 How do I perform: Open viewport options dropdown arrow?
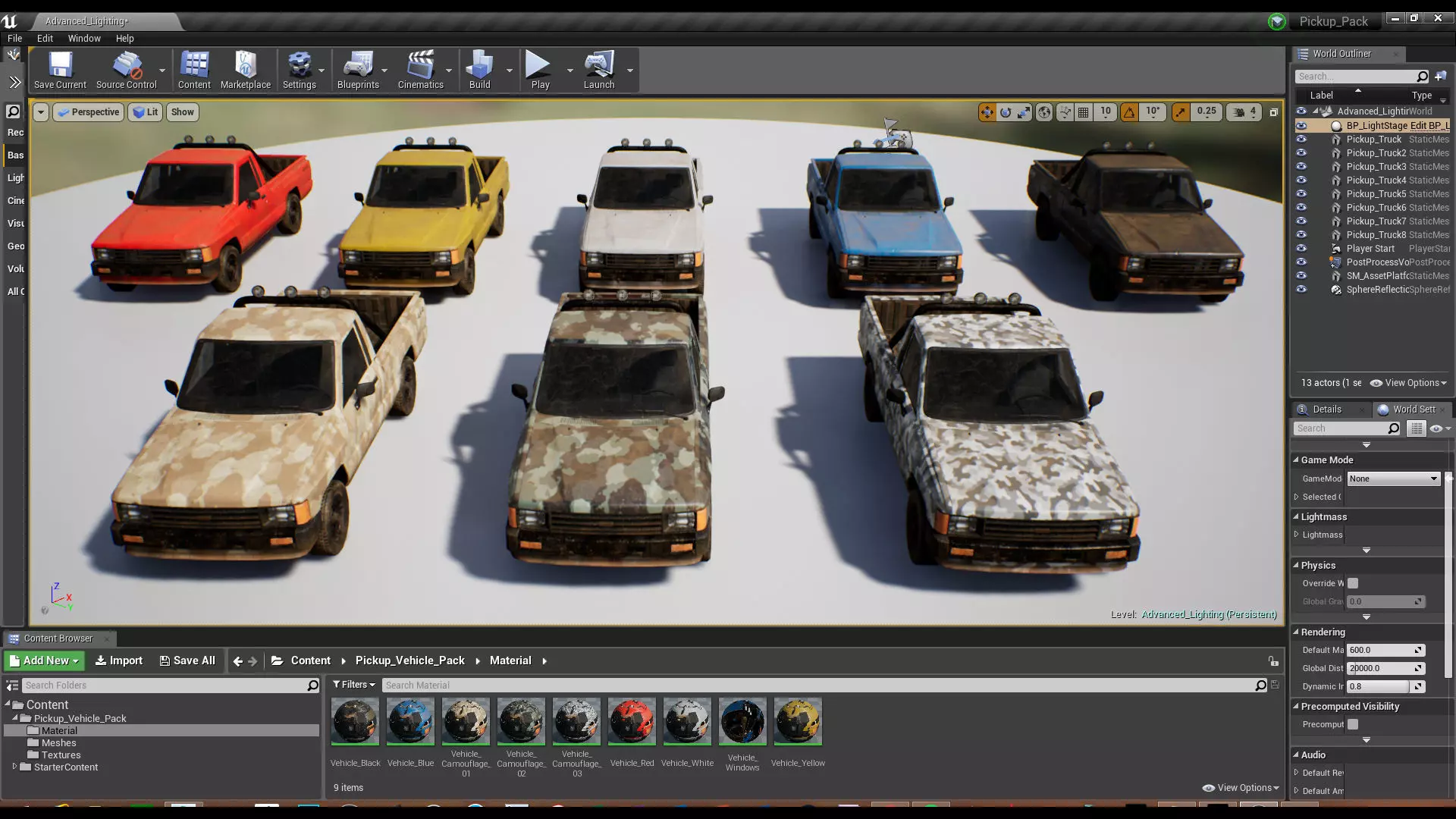click(41, 112)
